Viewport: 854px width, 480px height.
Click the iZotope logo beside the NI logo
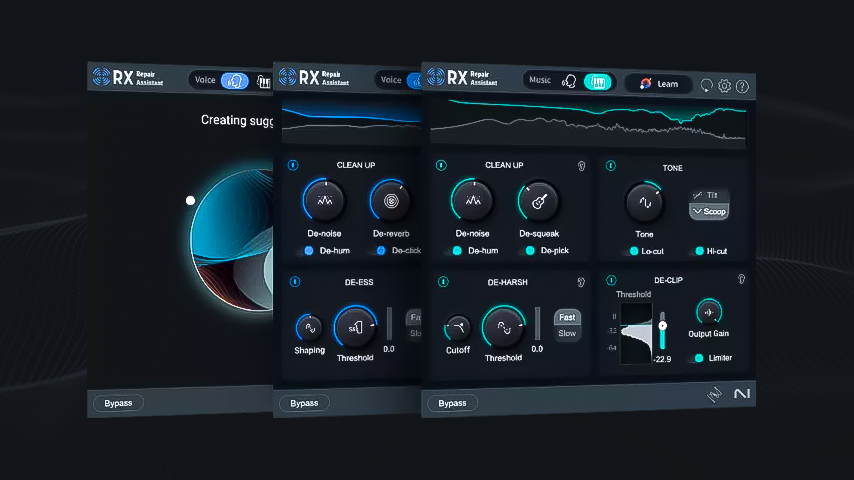[714, 394]
